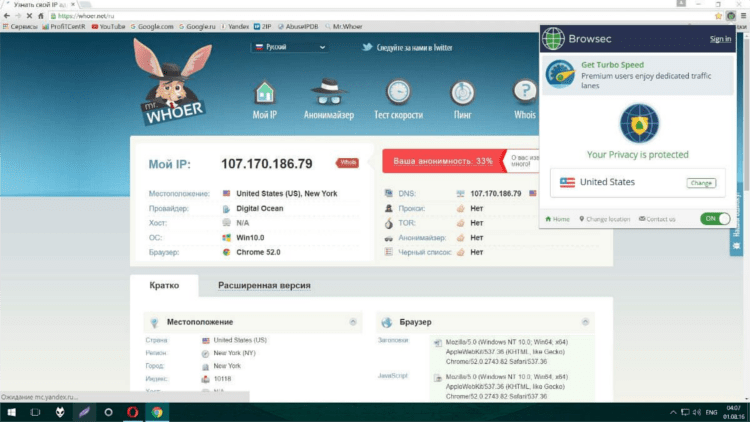Open the Русский language dropdown
Viewport: 750px width, 422px height.
pyautogui.click(x=289, y=47)
